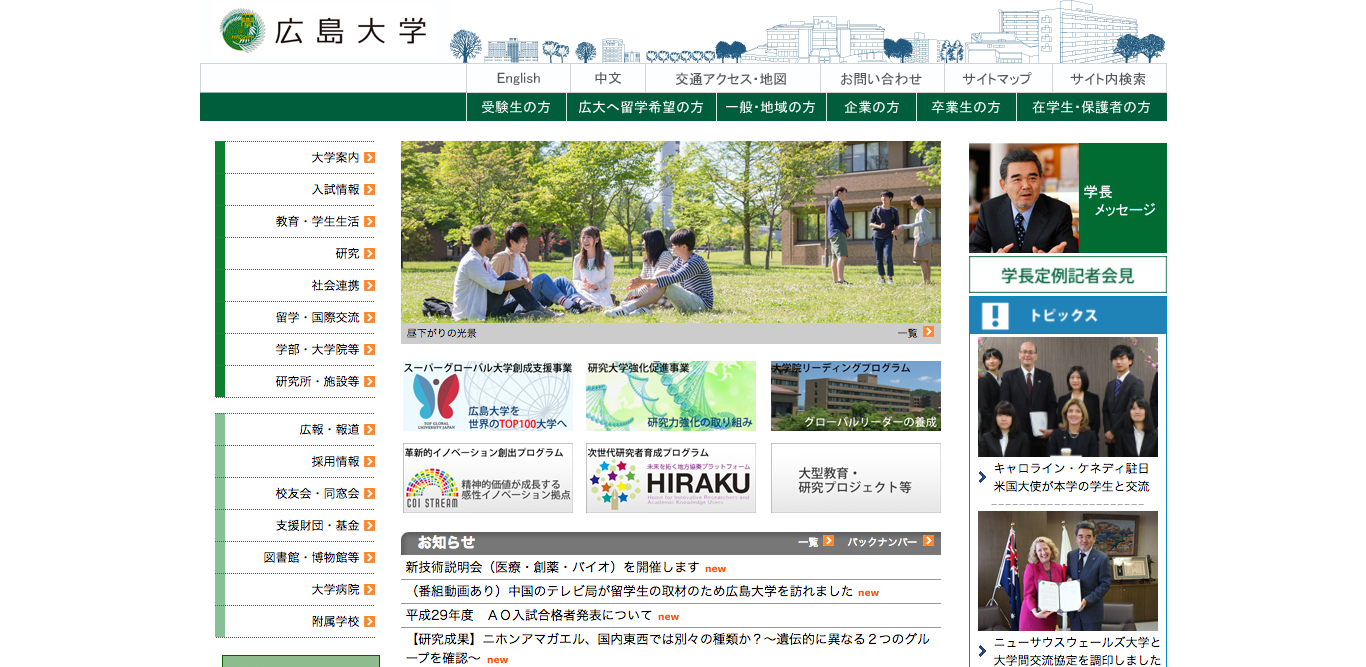Viewport: 1366px width, 667px height.
Task: Open お問い合わせ contact page
Action: 882,79
